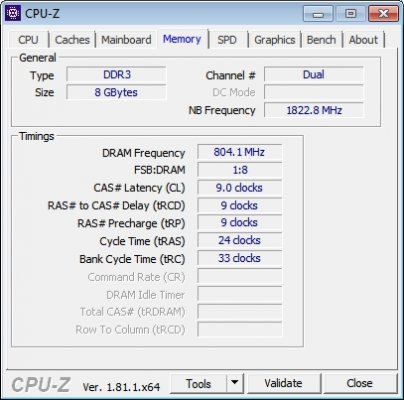Switch to the CPU tab

(28, 40)
